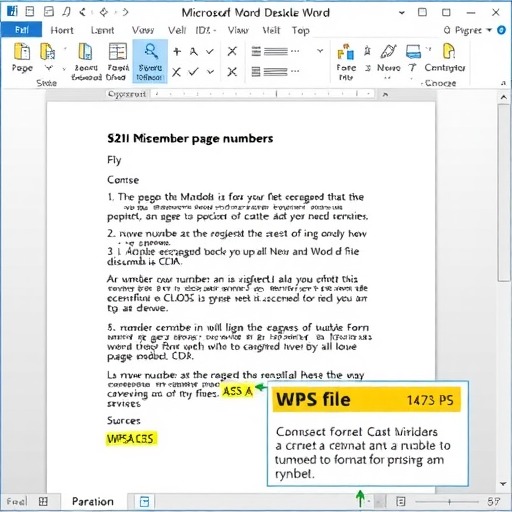Click the 'Fly' line in document
Screen dimensions: 512x512
pyautogui.click(x=114, y=160)
